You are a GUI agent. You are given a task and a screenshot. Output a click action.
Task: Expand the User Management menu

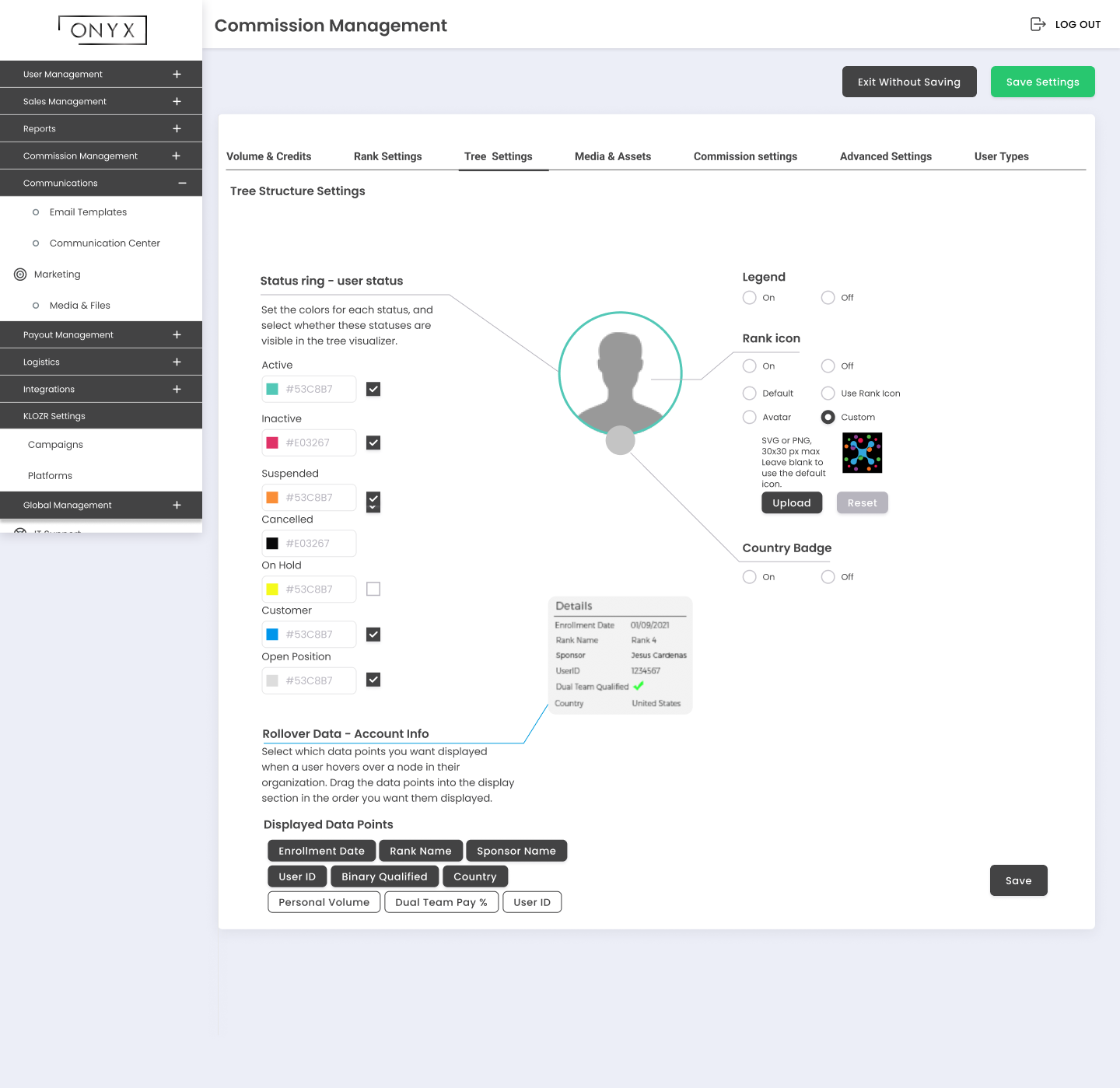click(x=177, y=75)
